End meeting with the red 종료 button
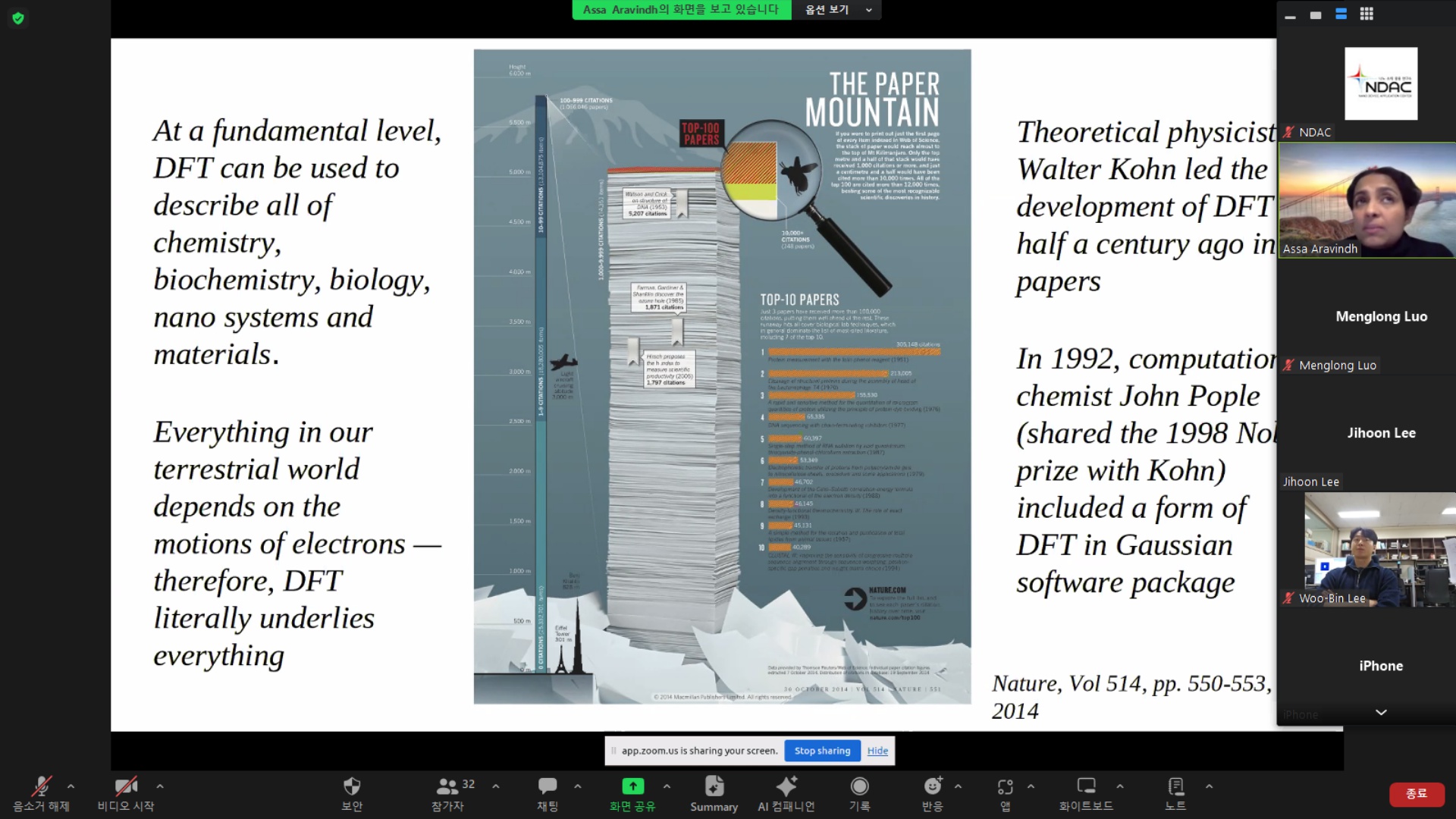Image resolution: width=1456 pixels, height=819 pixels. pos(1416,794)
